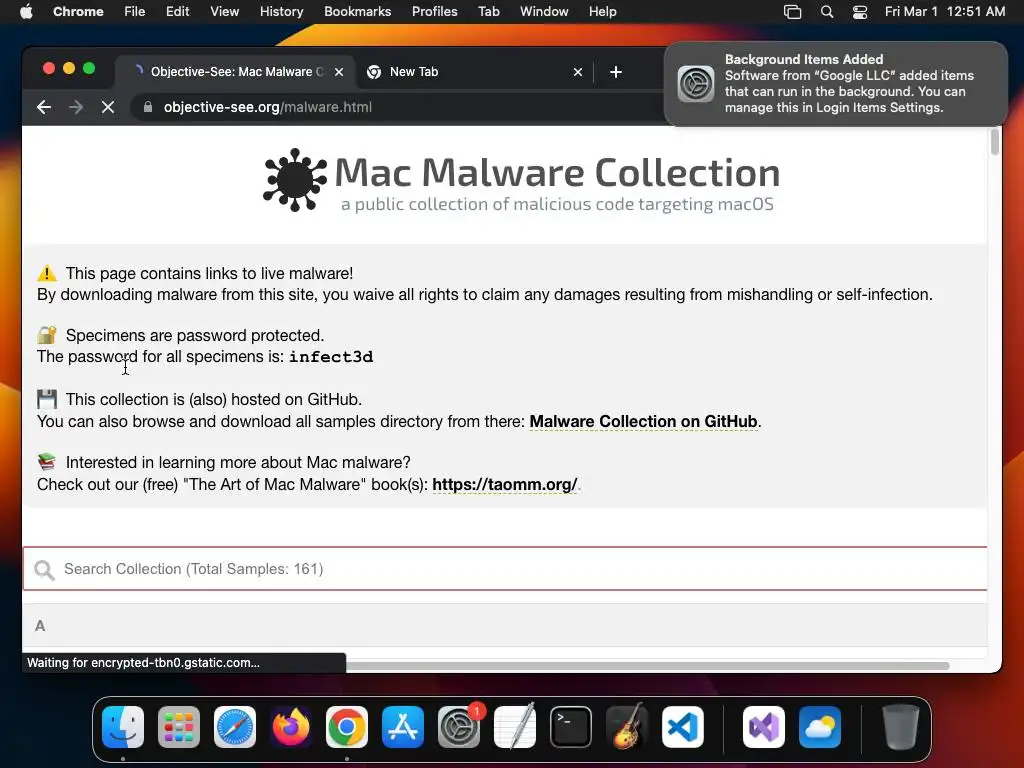Viewport: 1024px width, 768px height.
Task: Click into the Search Collection field
Action: pyautogui.click(x=505, y=569)
